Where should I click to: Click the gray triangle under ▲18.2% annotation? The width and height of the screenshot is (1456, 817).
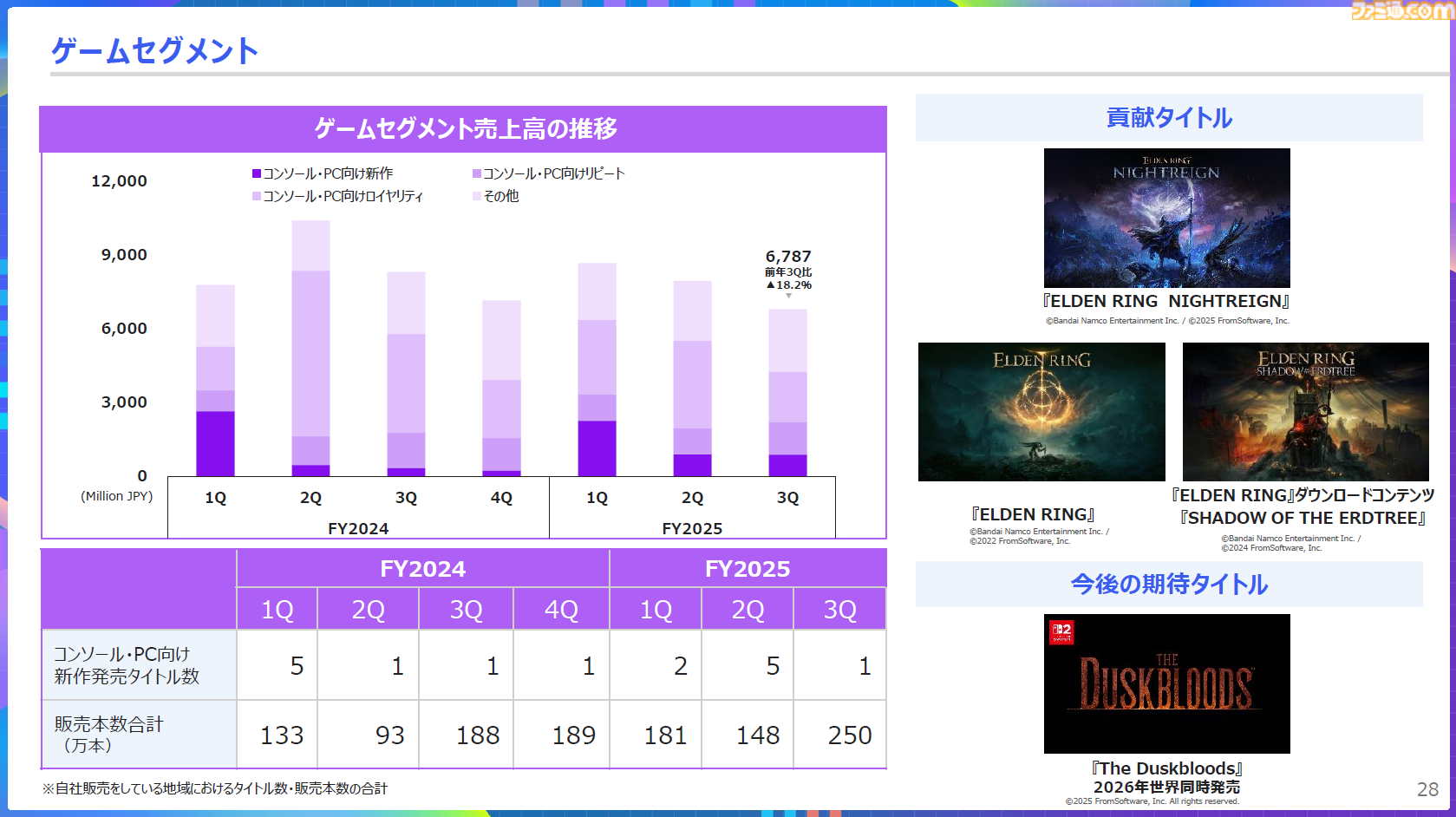coord(788,297)
